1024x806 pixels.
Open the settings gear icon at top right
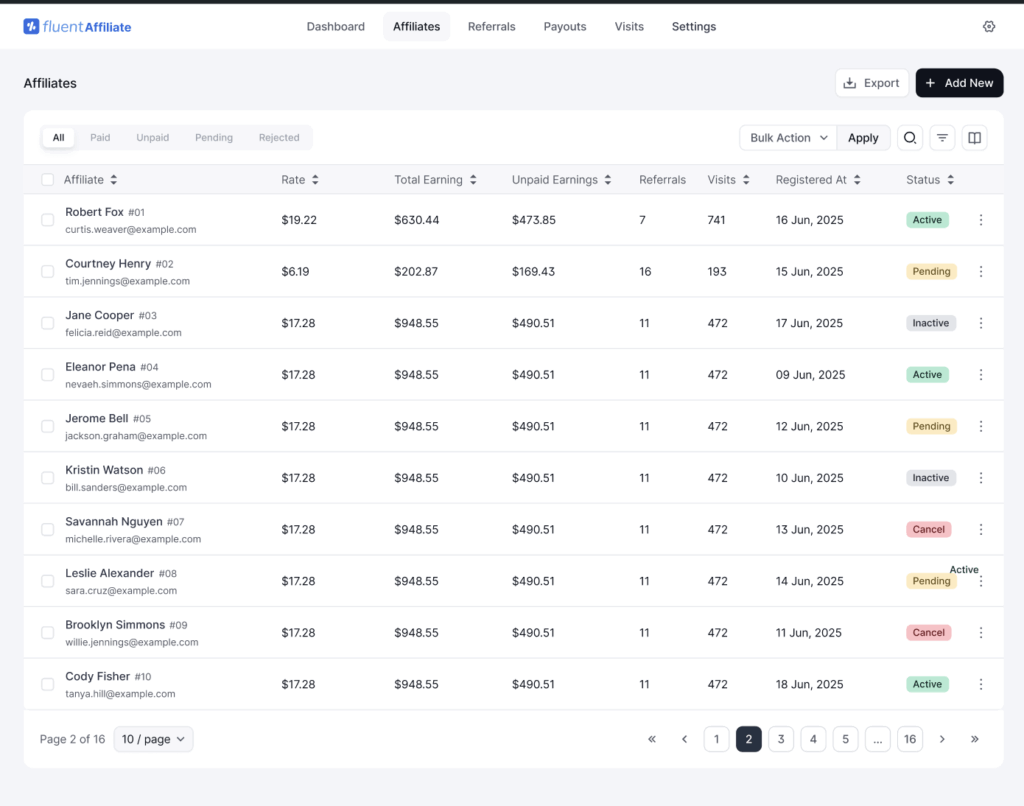[x=989, y=26]
